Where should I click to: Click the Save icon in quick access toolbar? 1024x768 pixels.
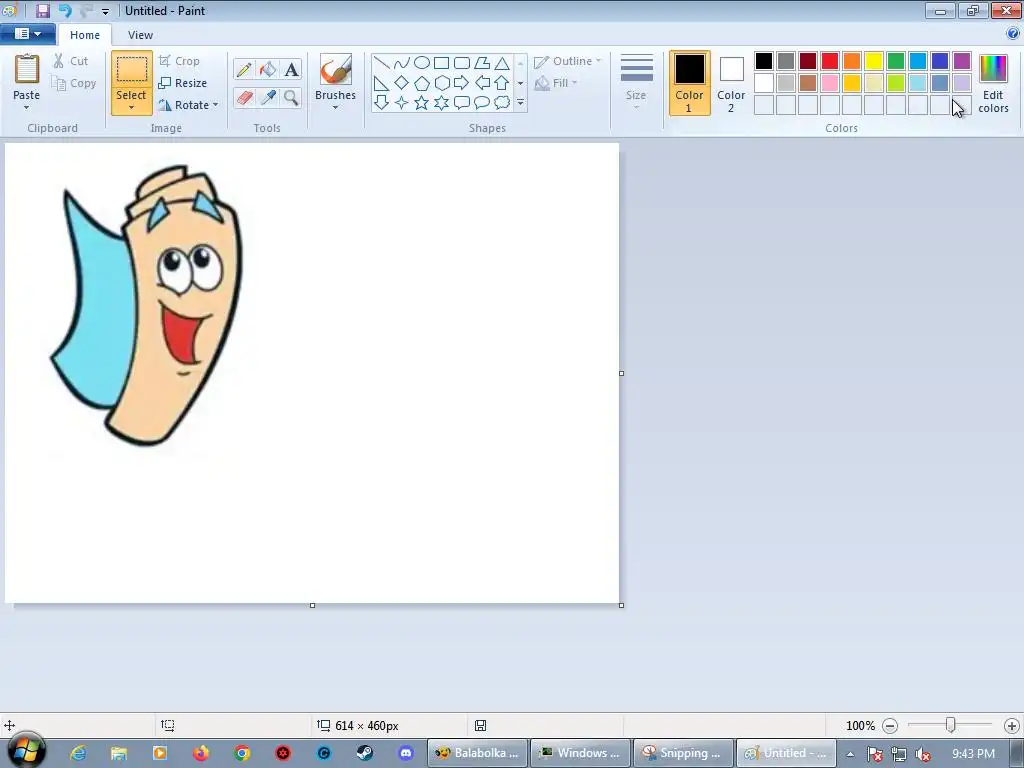[42, 10]
